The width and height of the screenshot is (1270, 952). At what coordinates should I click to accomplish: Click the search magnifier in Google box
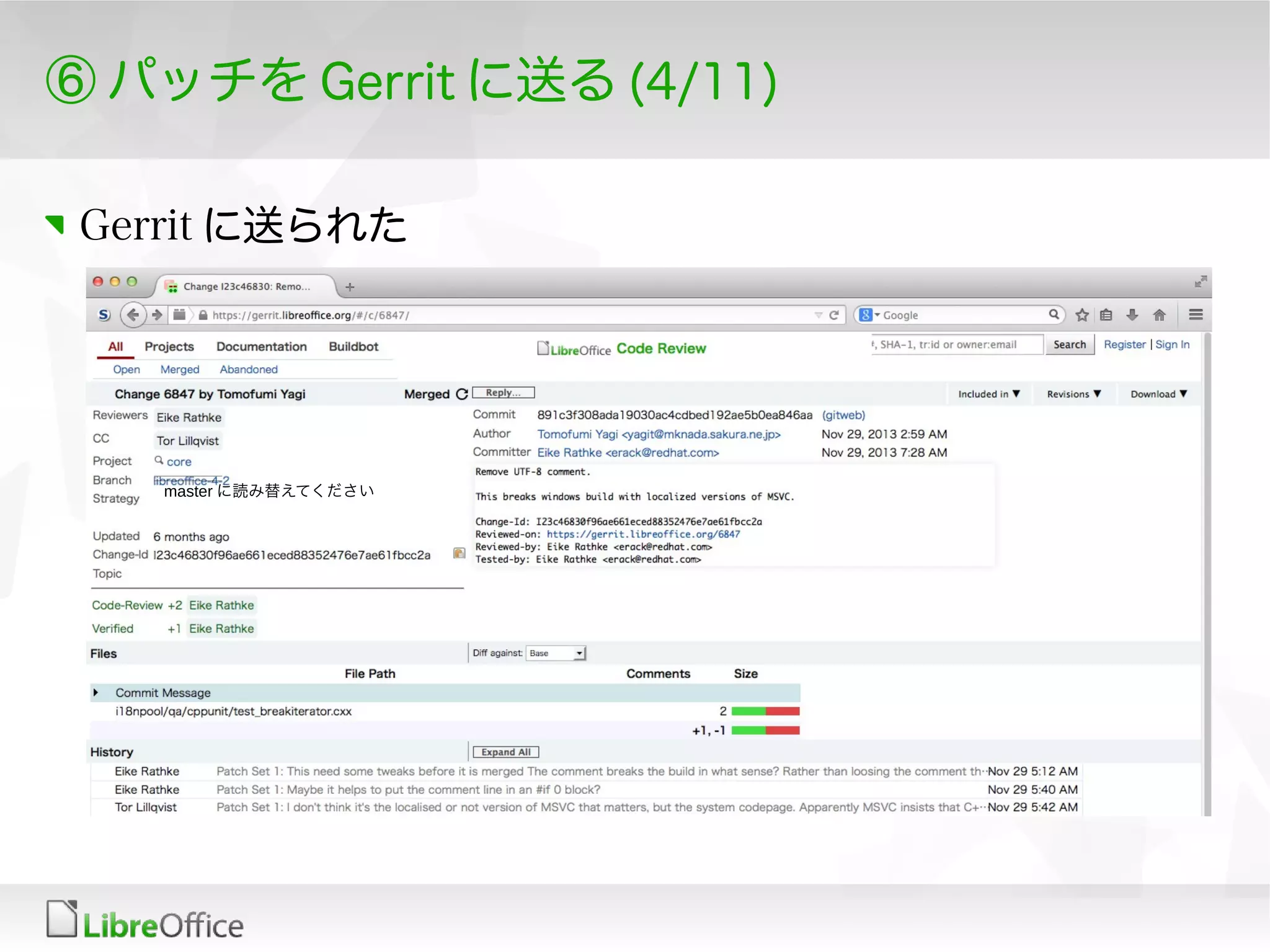tap(1054, 314)
